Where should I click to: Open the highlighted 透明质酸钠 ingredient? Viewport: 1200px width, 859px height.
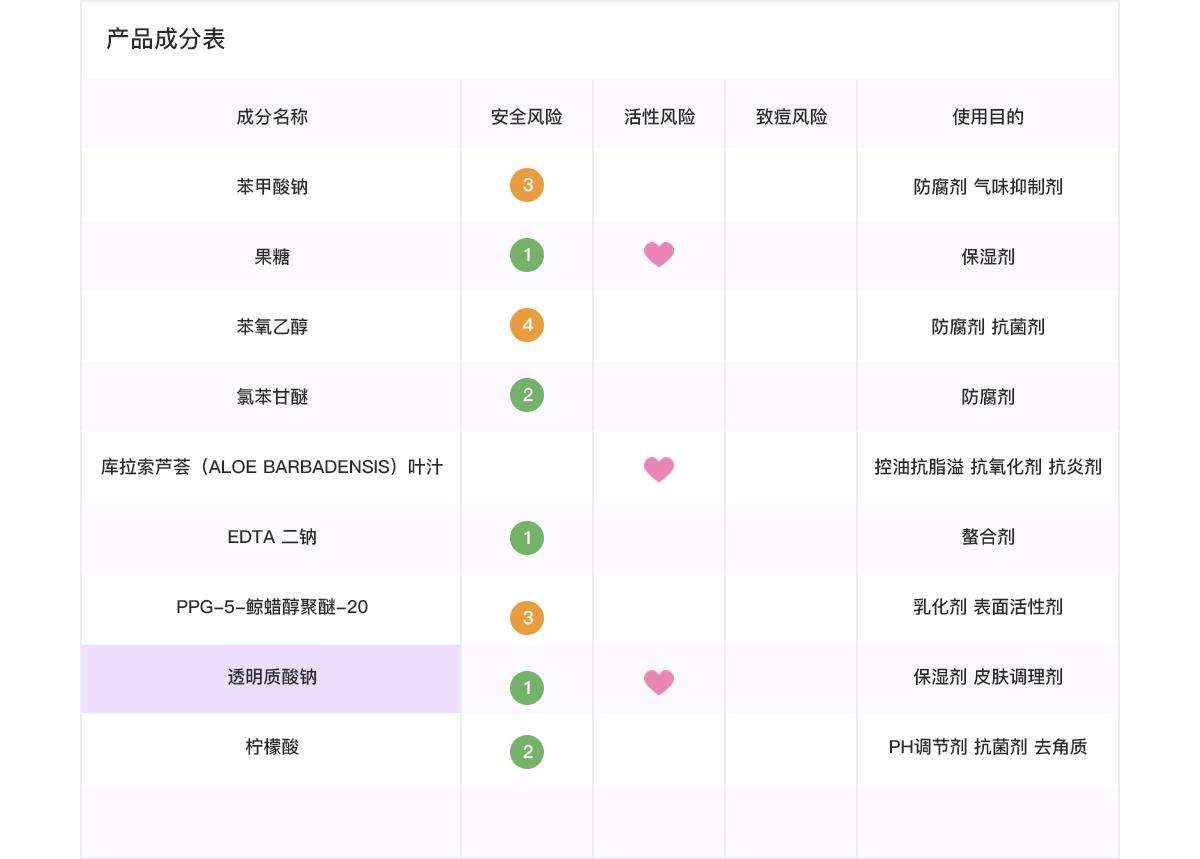coord(271,678)
